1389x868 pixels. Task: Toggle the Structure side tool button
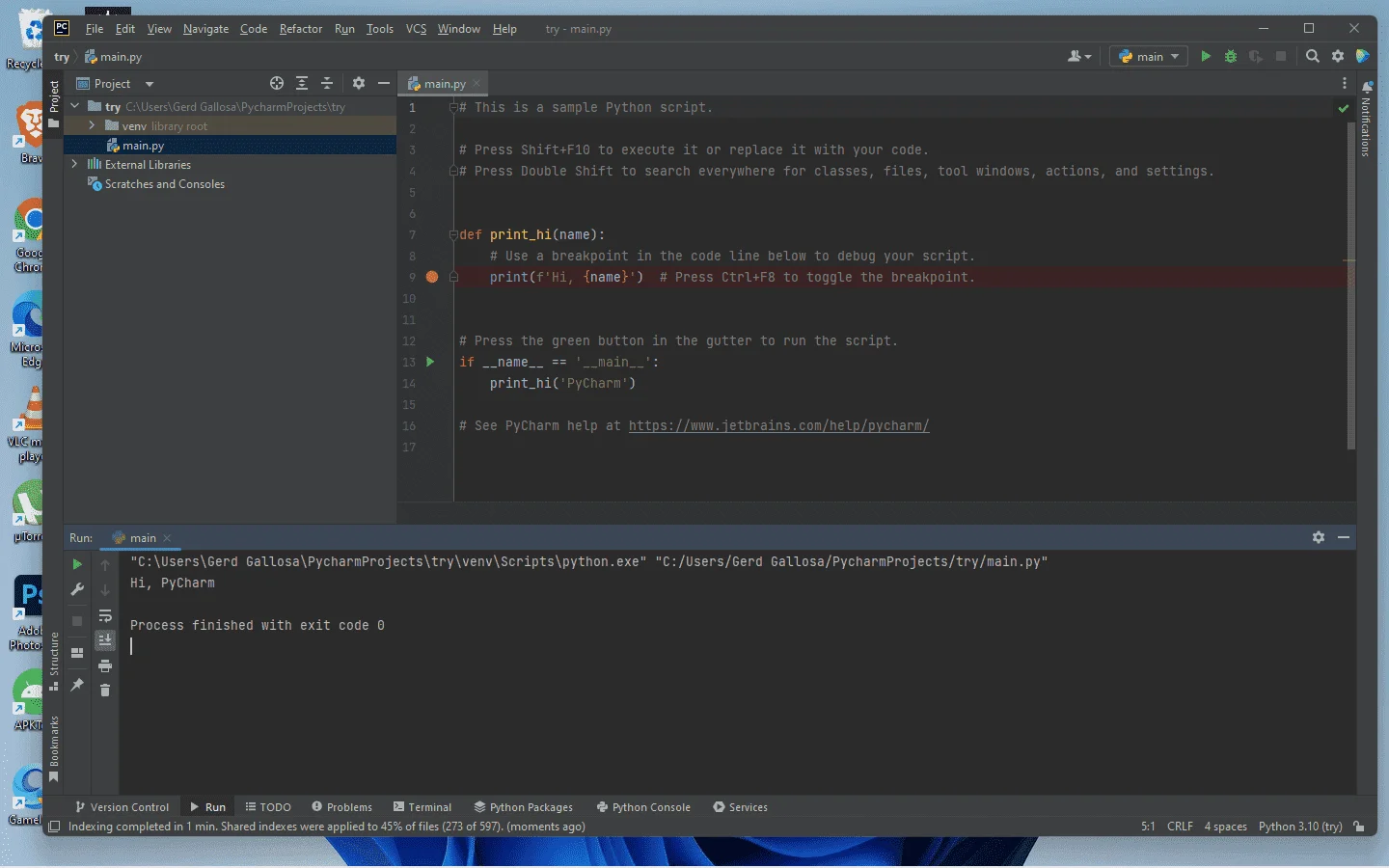click(x=54, y=662)
